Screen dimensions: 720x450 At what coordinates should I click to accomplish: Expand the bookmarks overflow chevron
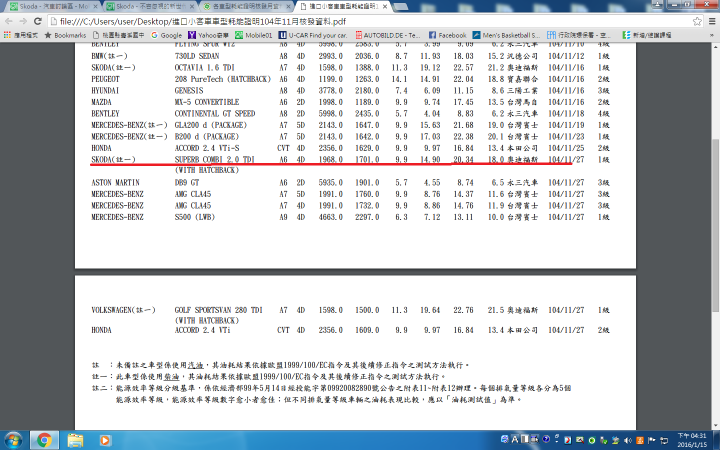tap(712, 35)
